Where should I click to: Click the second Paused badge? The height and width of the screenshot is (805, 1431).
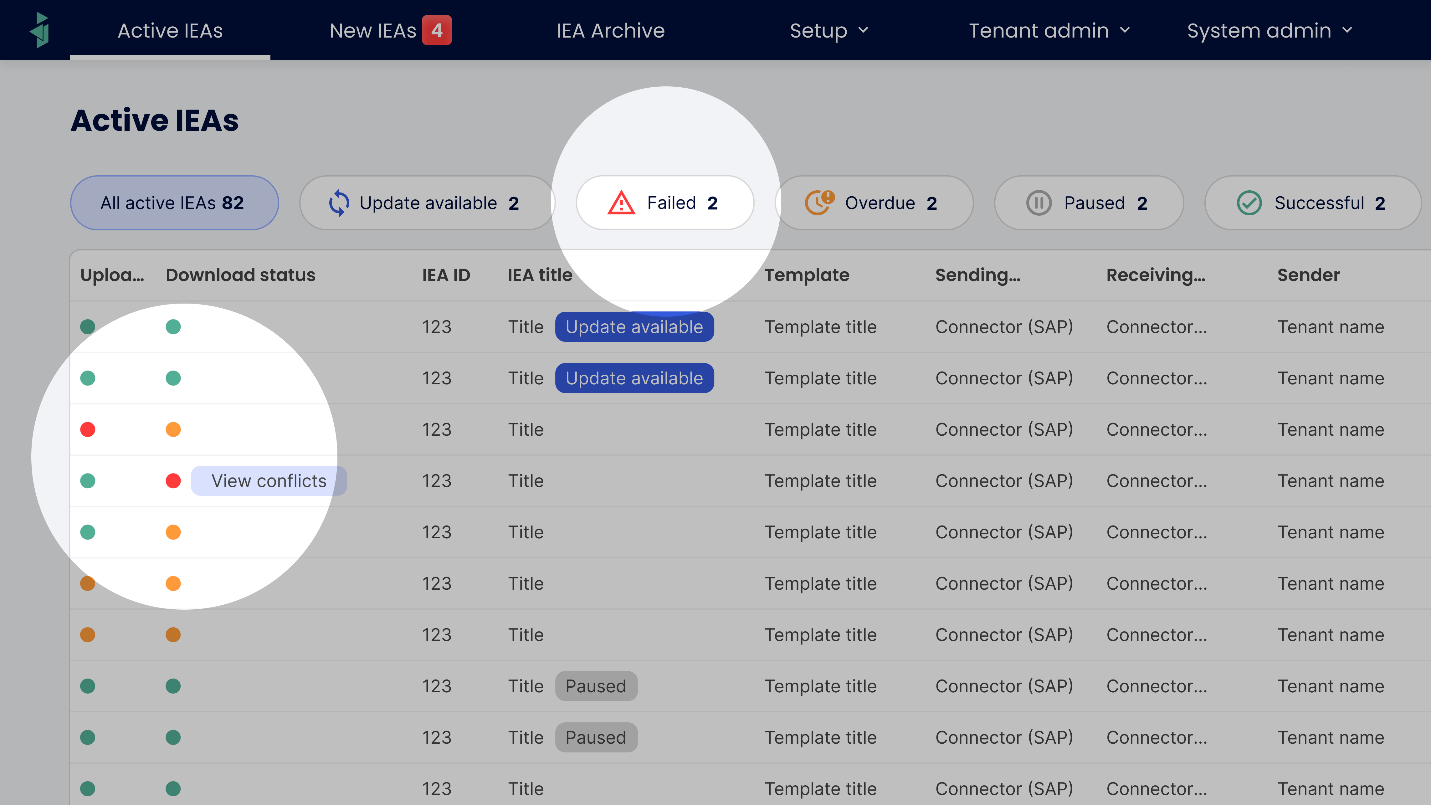click(x=596, y=738)
